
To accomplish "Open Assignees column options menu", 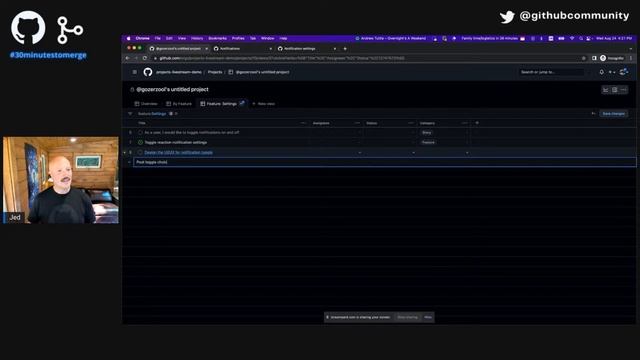I will click(358, 123).
